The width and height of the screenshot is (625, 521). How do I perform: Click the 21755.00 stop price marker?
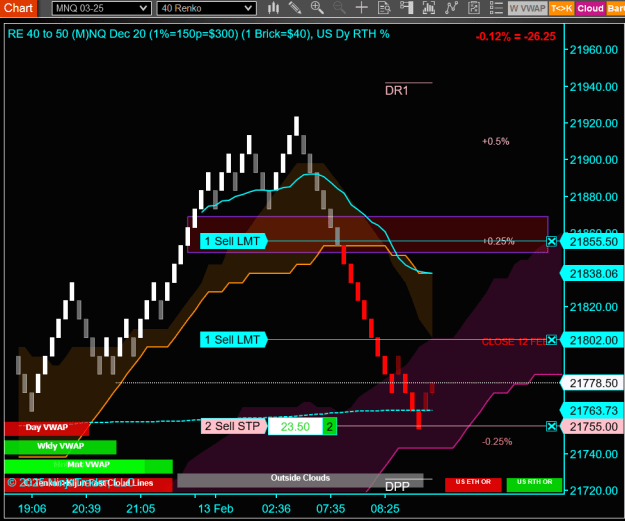pyautogui.click(x=593, y=427)
